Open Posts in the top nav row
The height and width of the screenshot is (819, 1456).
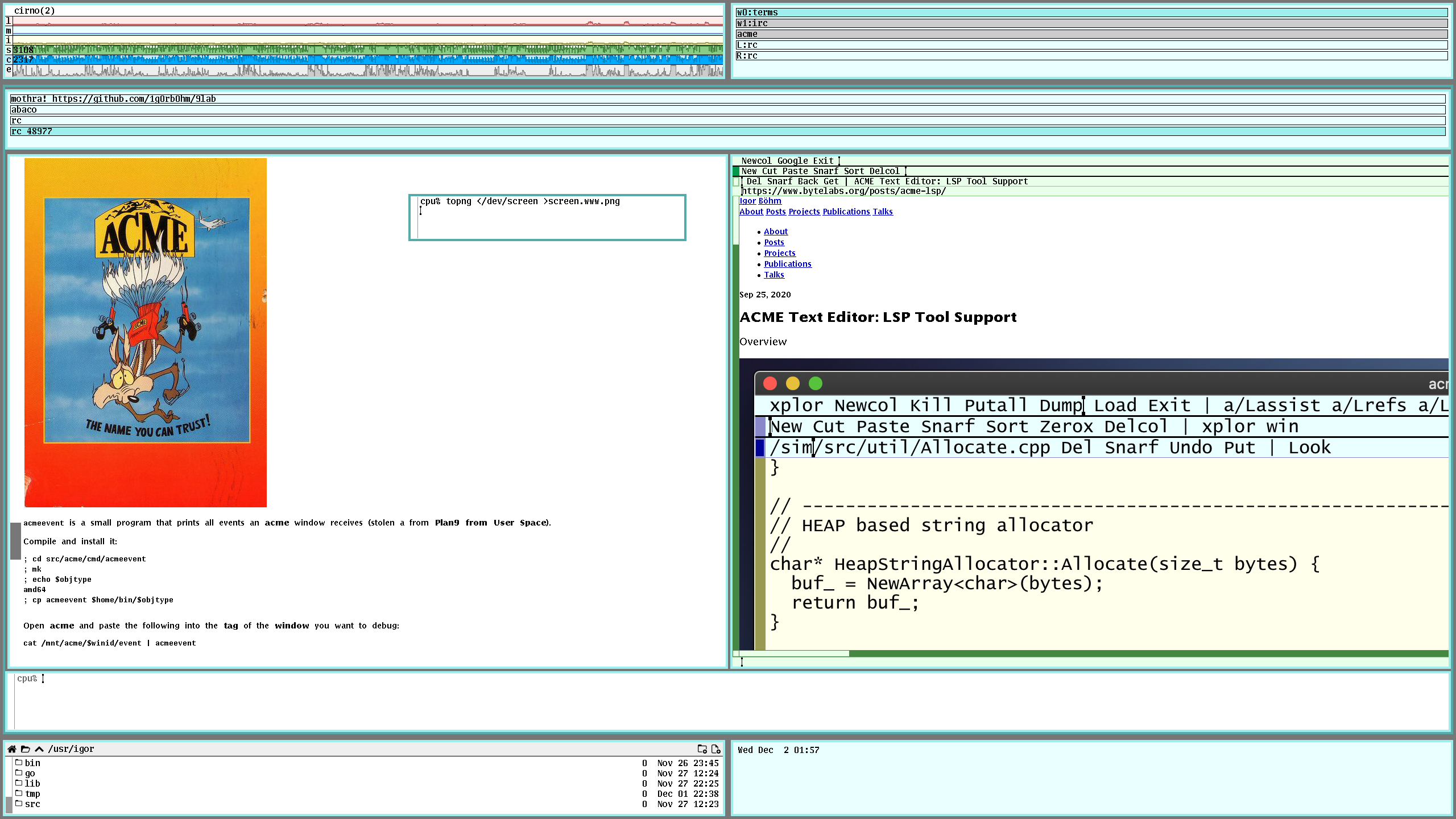776,212
